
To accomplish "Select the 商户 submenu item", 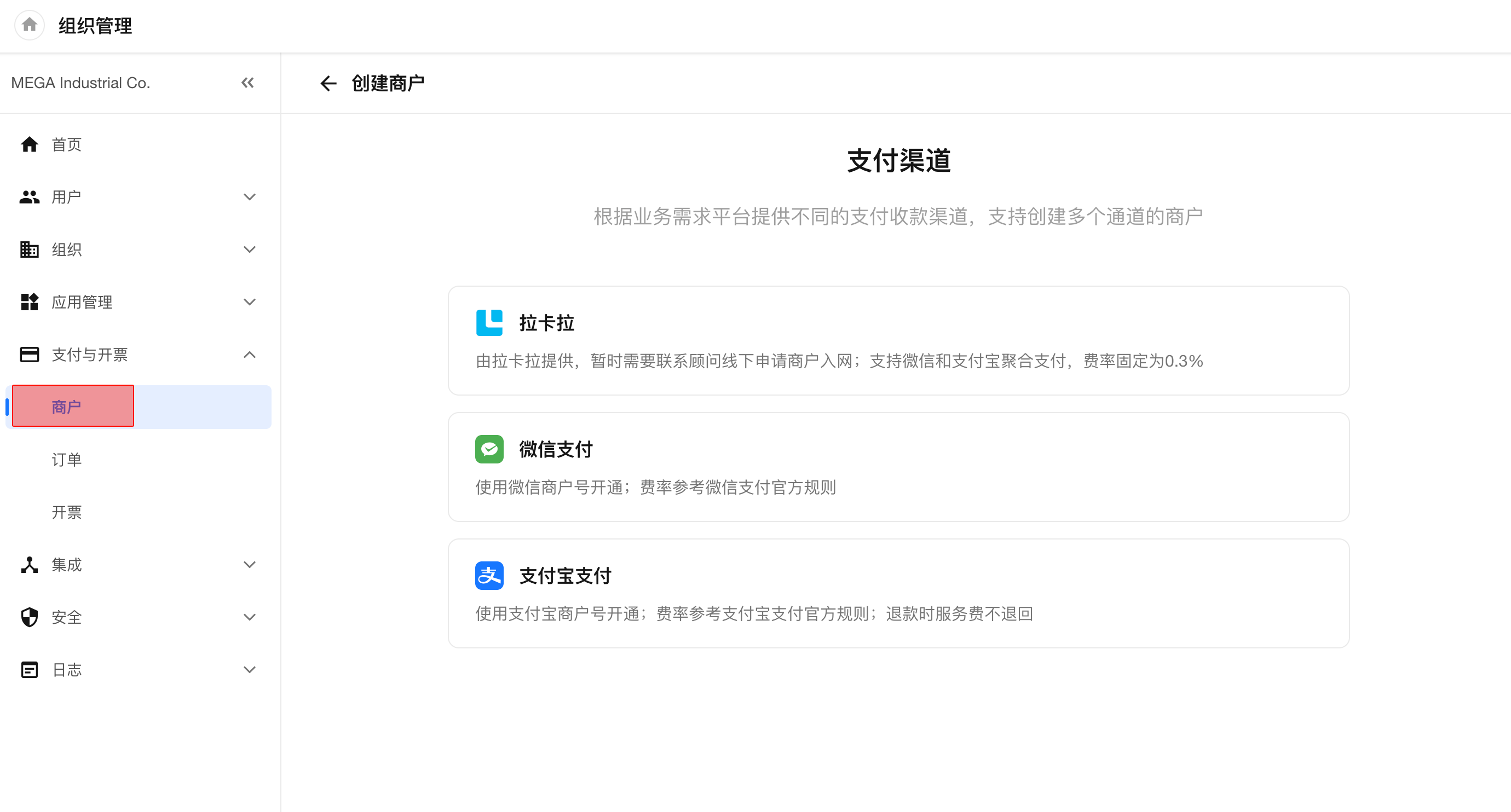I will [139, 407].
